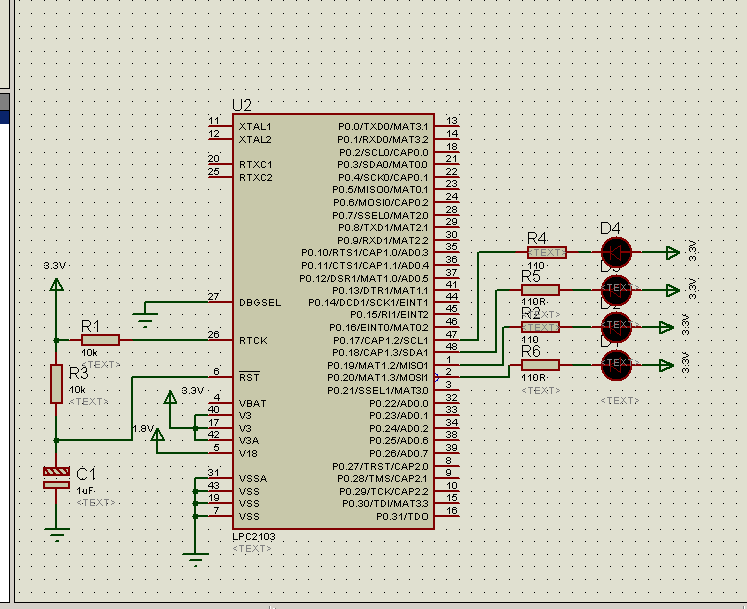Click the P0.31/TDO pin label
The image size is (747, 609).
[402, 517]
